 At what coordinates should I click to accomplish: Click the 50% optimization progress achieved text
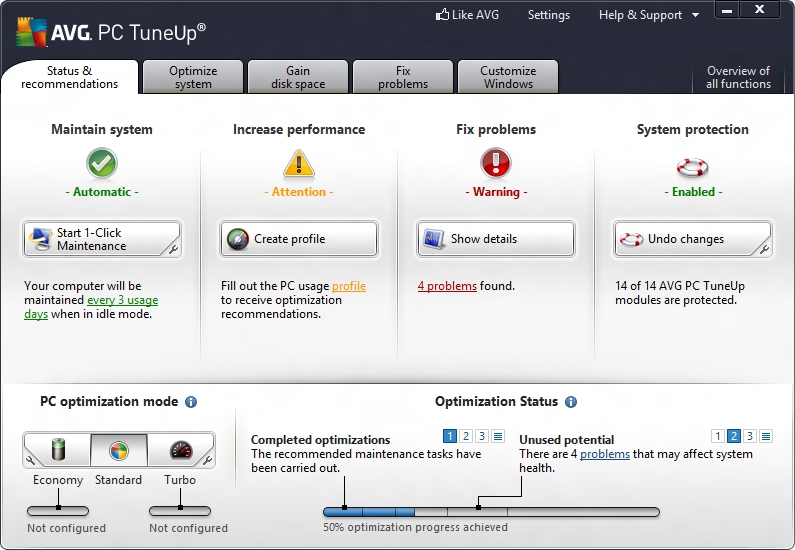pyautogui.click(x=415, y=527)
